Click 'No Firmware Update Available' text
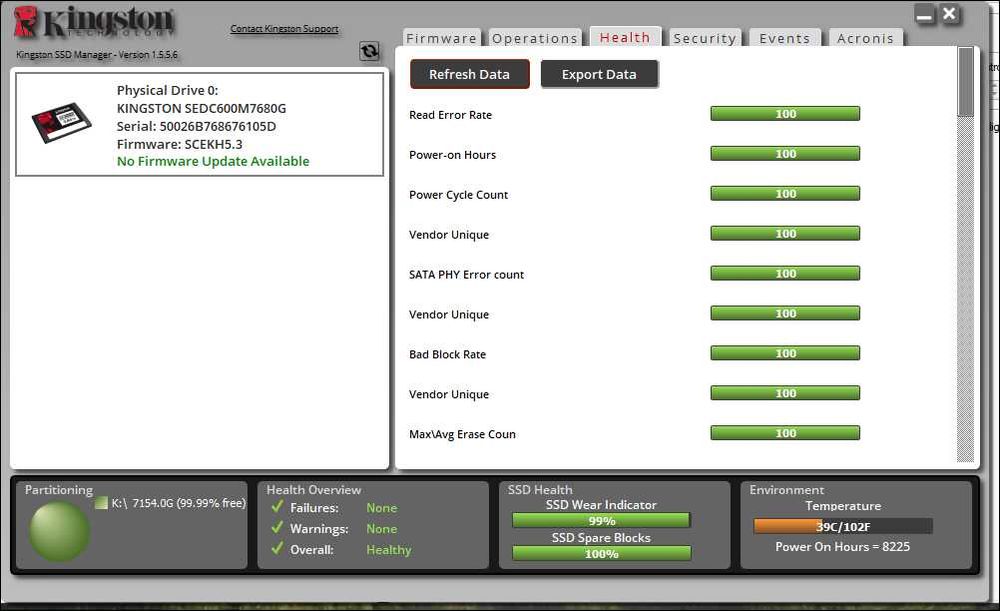Viewport: 1000px width, 611px height. pyautogui.click(x=213, y=161)
